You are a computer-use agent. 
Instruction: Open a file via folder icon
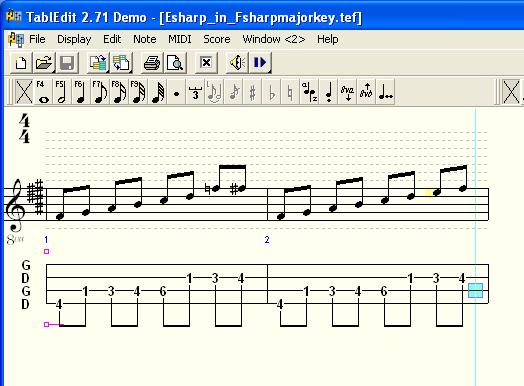click(x=44, y=62)
